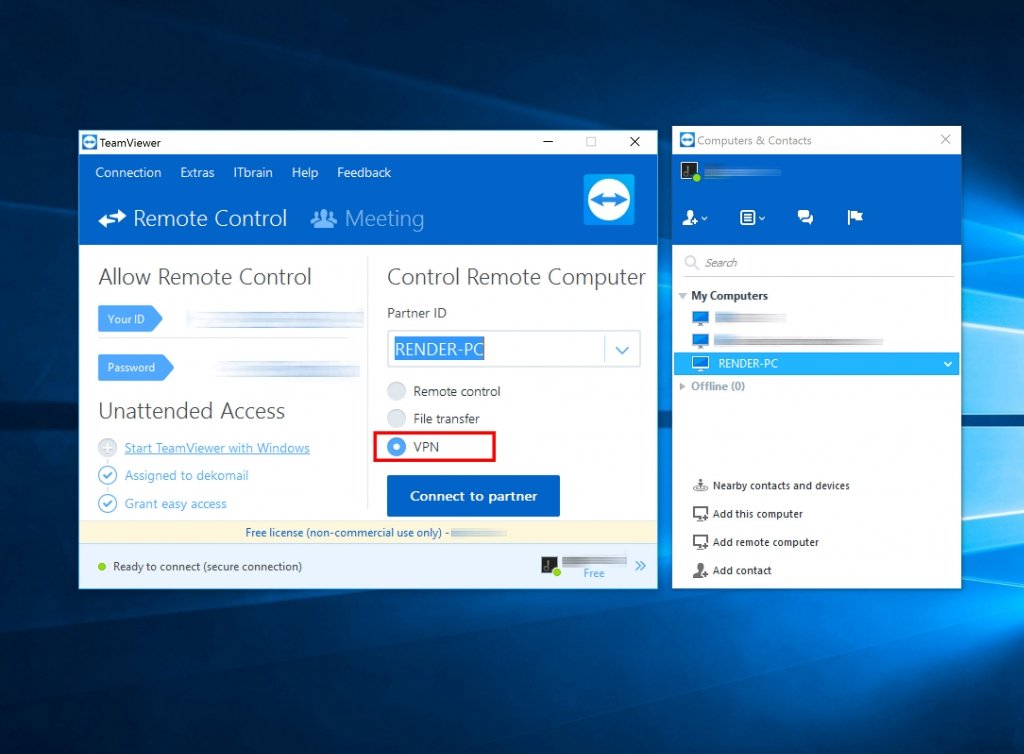Click the TeamViewer title bar app icon
Screen dimensions: 1024x754
pyautogui.click(x=89, y=142)
